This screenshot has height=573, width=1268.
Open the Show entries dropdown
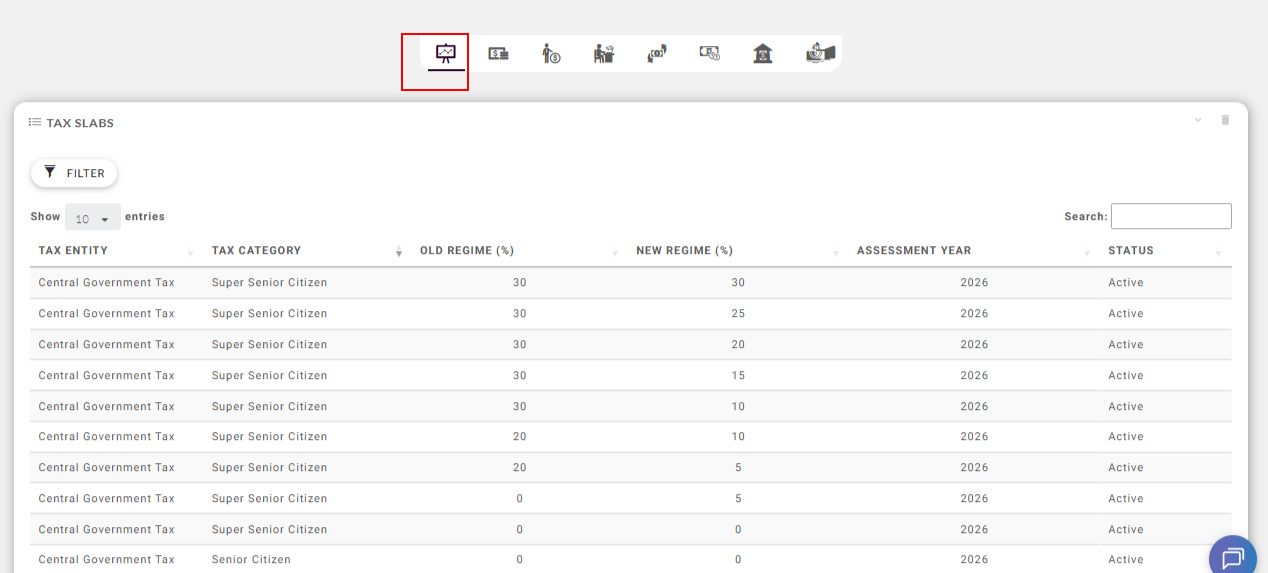[92, 218]
